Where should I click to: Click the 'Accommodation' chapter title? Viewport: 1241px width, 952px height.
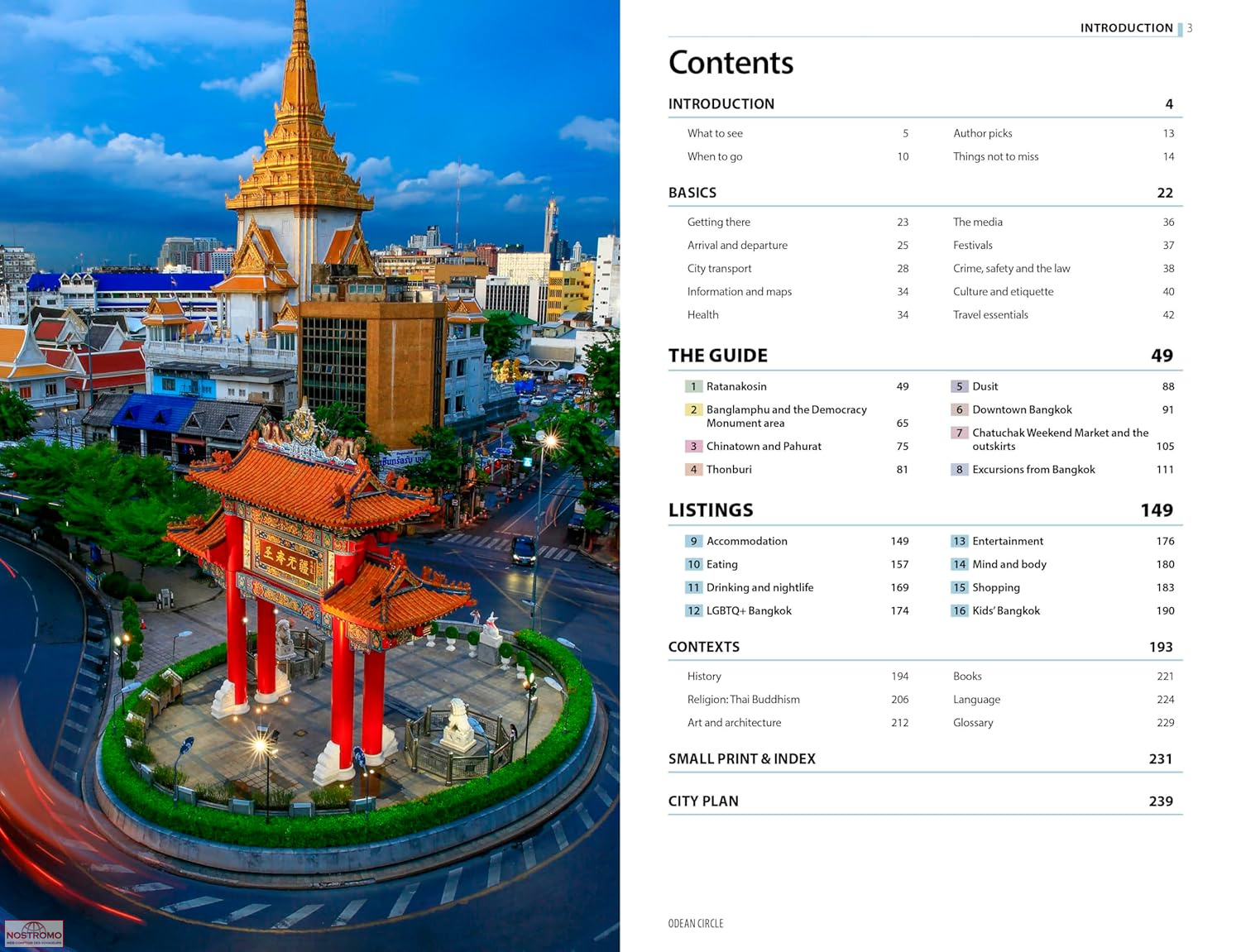tap(747, 541)
